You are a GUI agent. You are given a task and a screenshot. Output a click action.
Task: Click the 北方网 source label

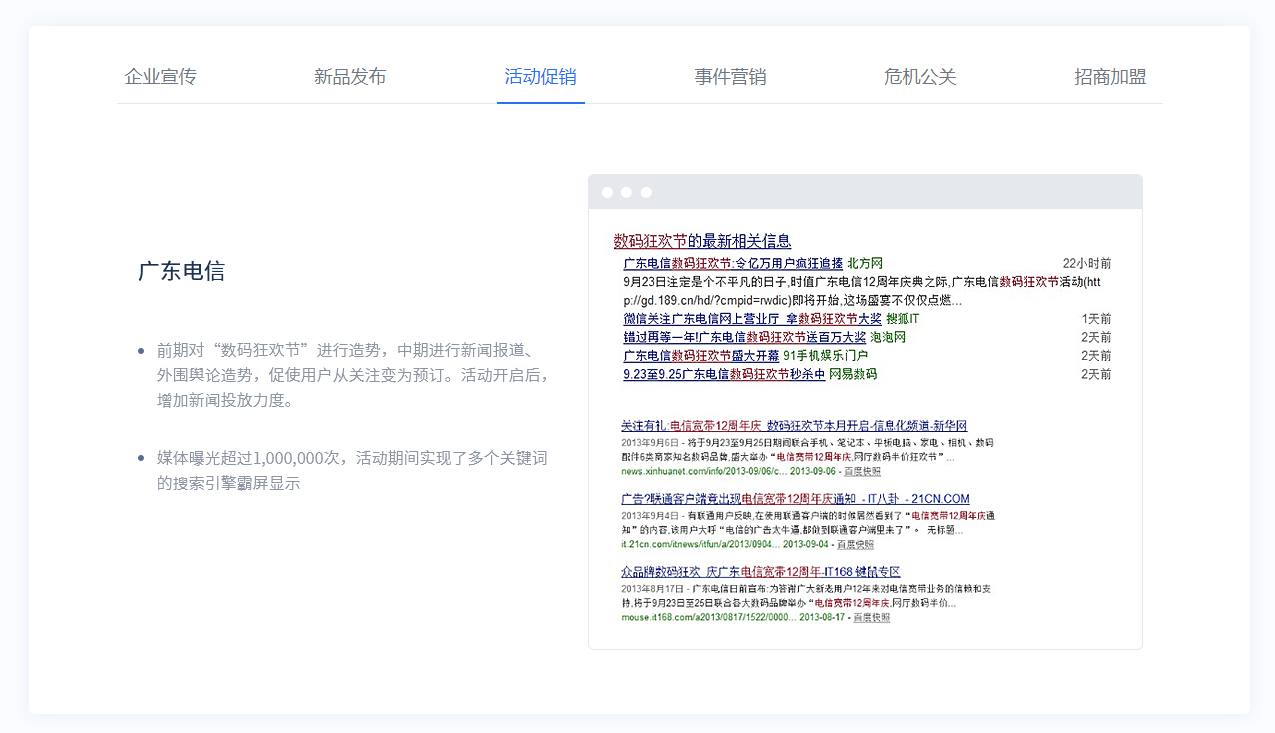(865, 264)
